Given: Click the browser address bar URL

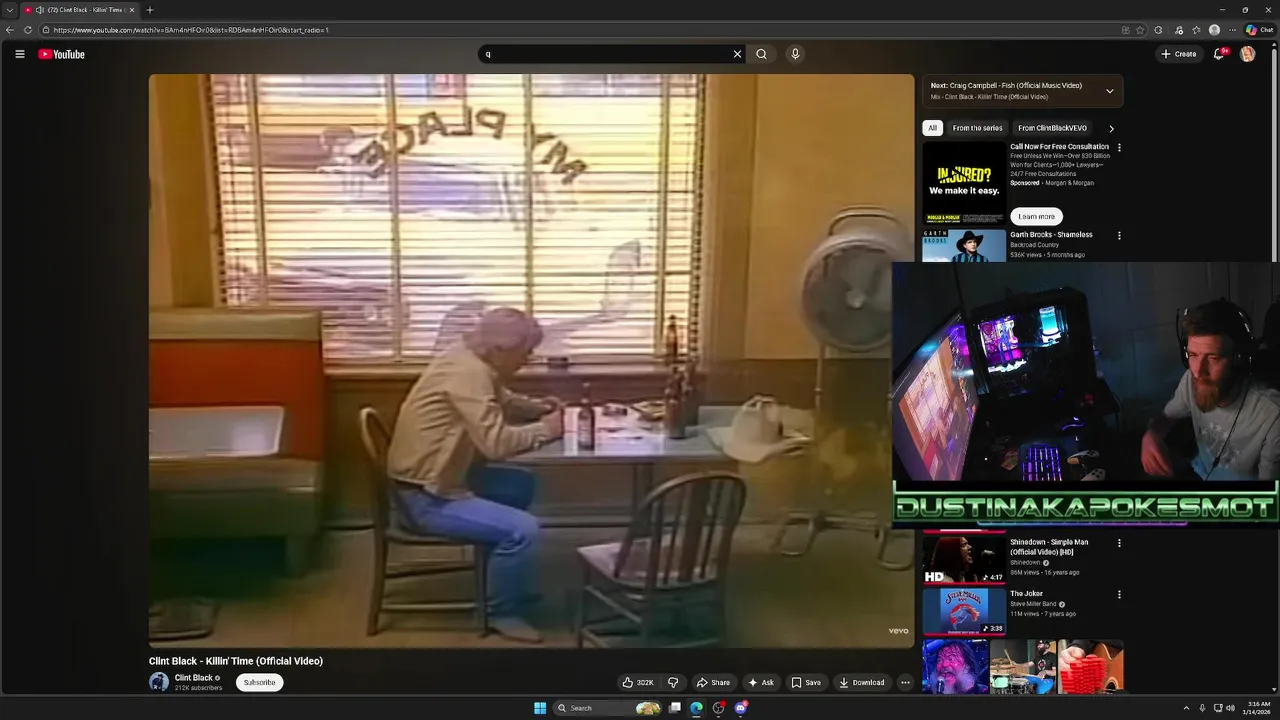Looking at the screenshot, I should (191, 30).
